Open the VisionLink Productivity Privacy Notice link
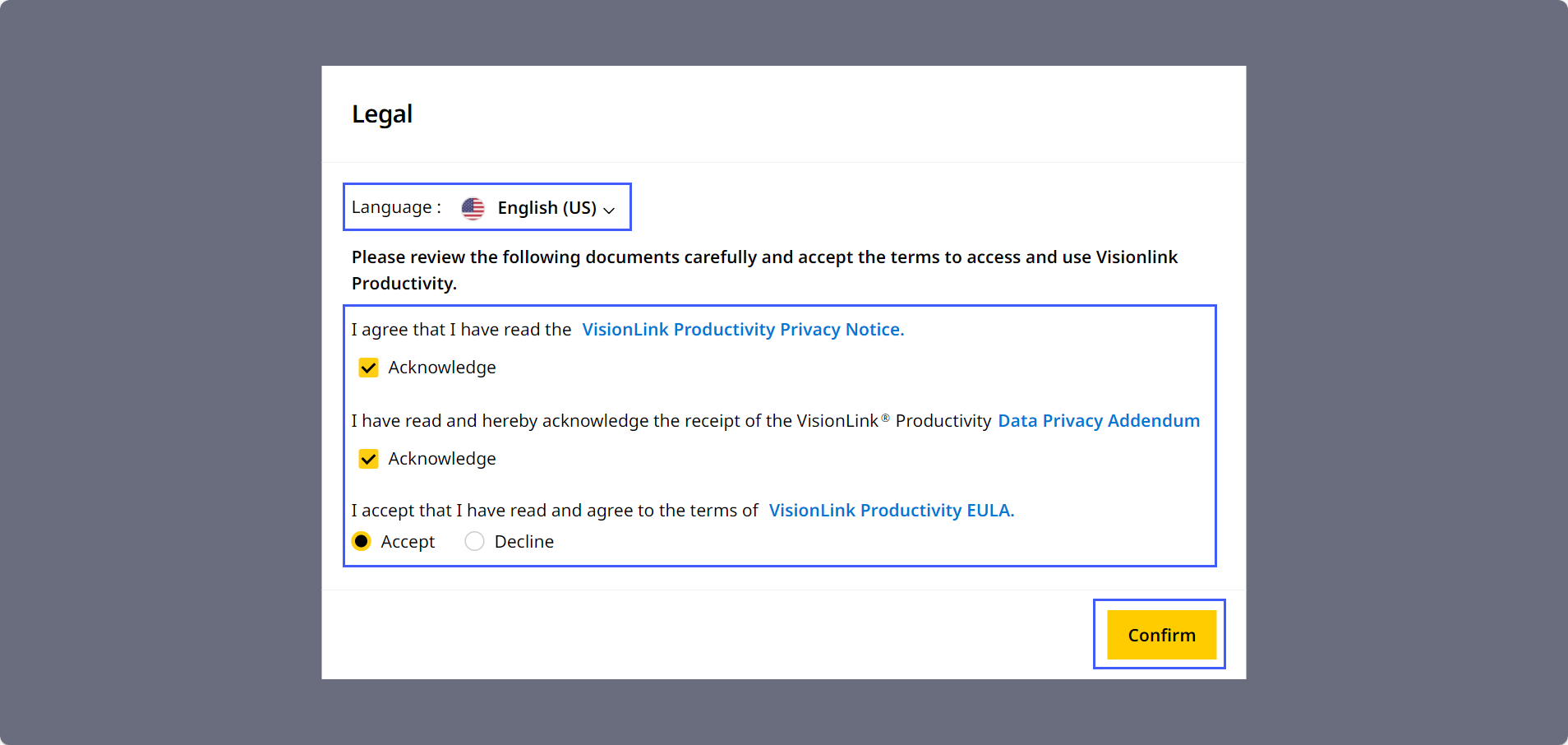Viewport: 1568px width, 745px height. tap(741, 329)
